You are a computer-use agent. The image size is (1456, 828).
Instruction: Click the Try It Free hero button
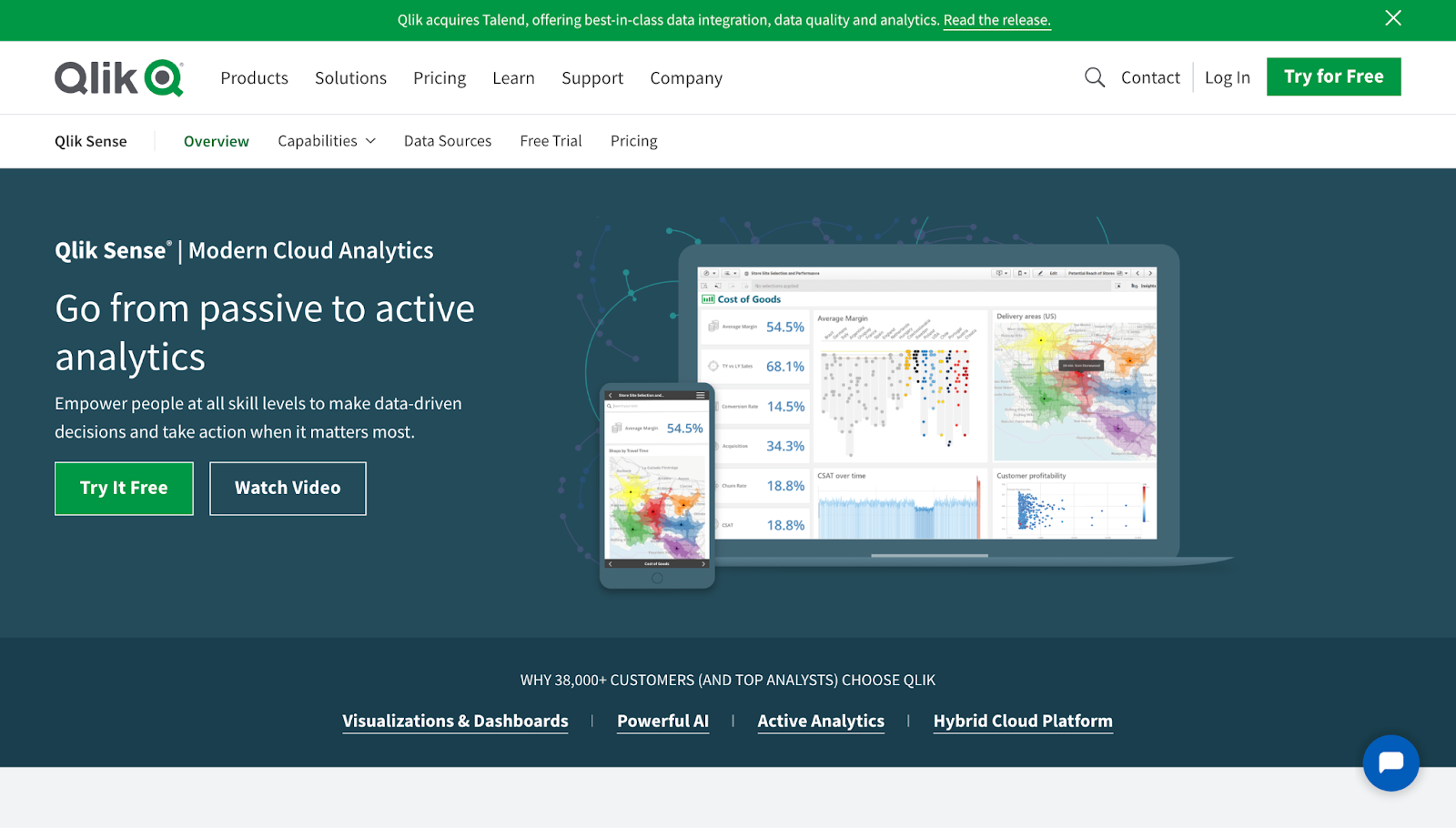pyautogui.click(x=124, y=489)
